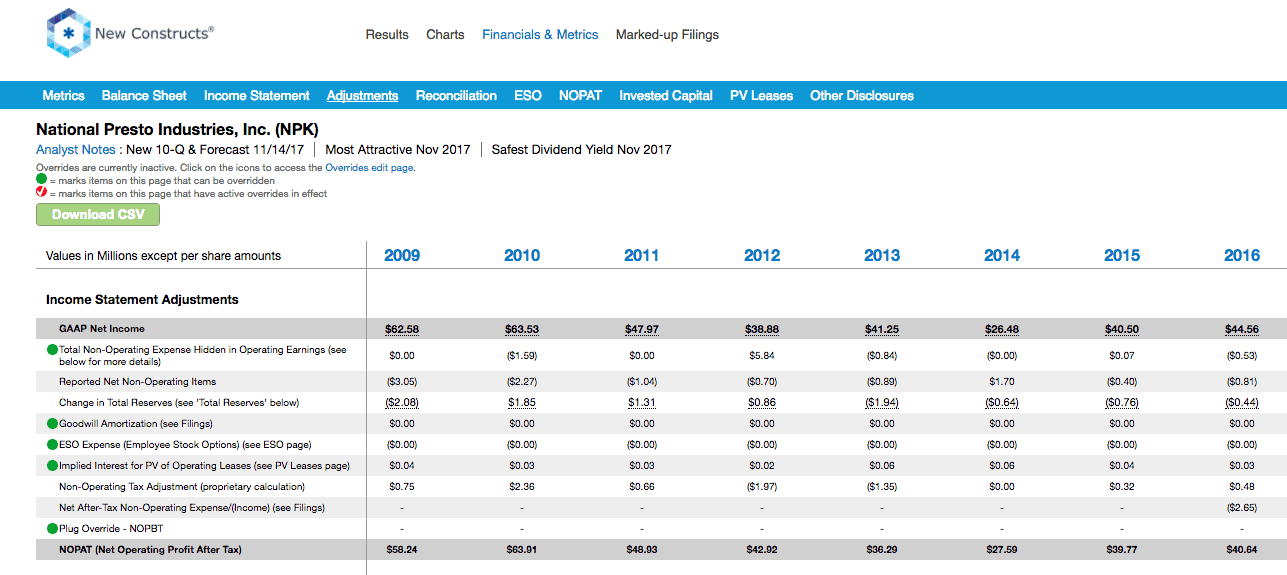
Task: Switch to the Reconciliation tab
Action: tap(456, 96)
